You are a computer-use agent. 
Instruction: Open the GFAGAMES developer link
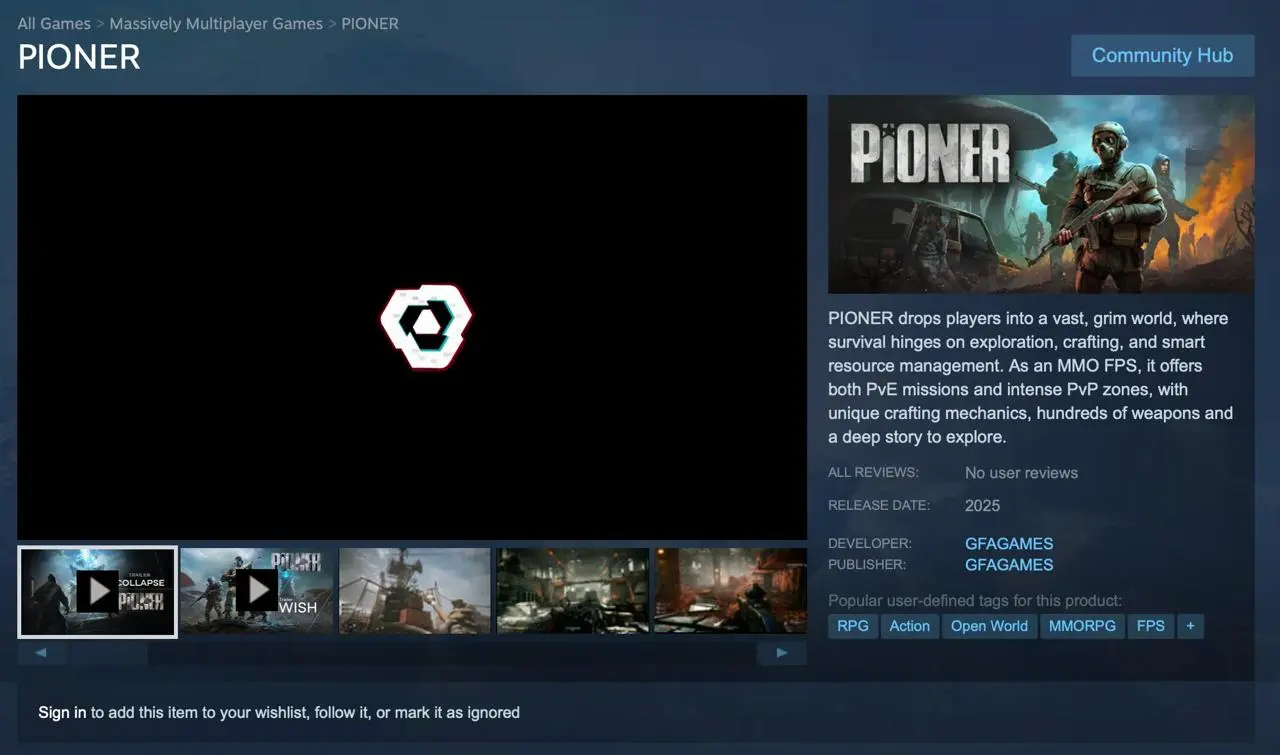coord(1009,543)
